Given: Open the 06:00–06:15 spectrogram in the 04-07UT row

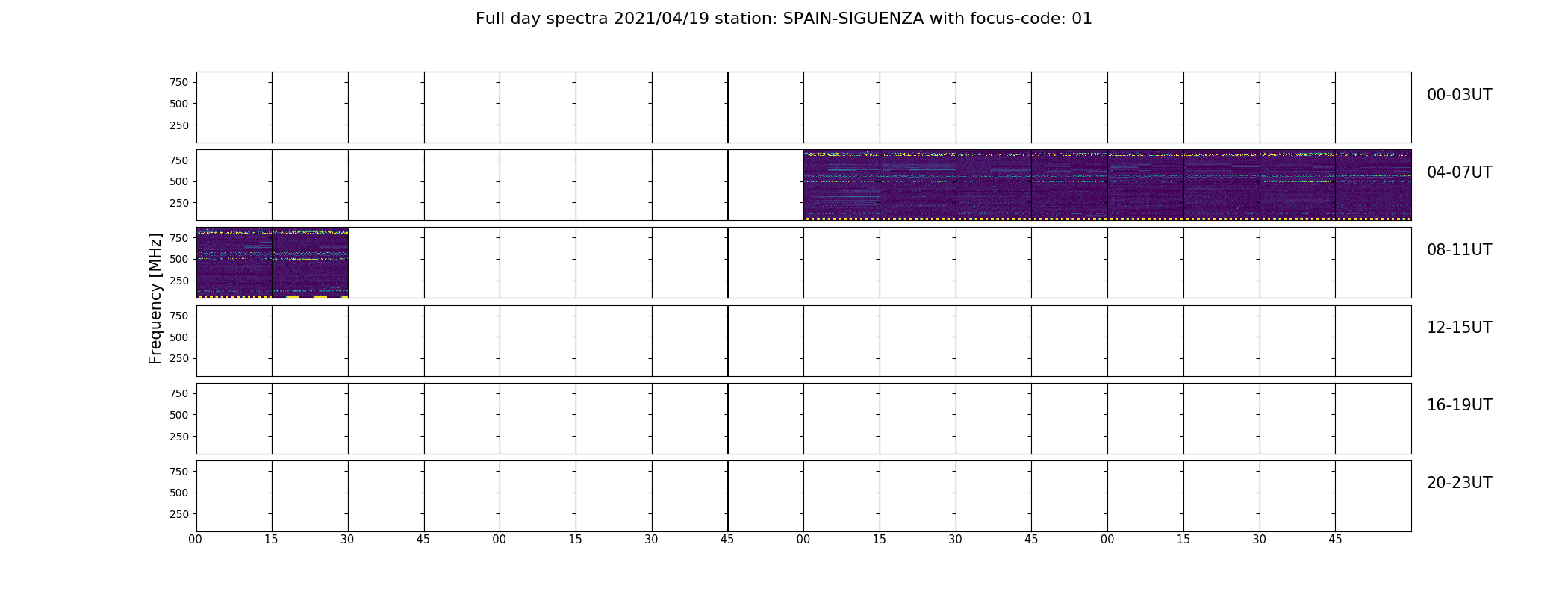Looking at the screenshot, I should 841,185.
